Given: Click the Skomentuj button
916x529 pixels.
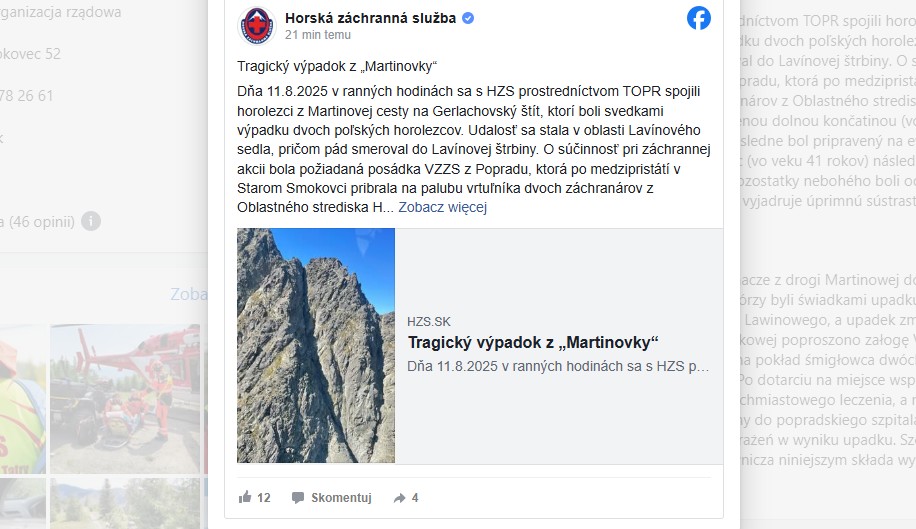Looking at the screenshot, I should coord(341,498).
